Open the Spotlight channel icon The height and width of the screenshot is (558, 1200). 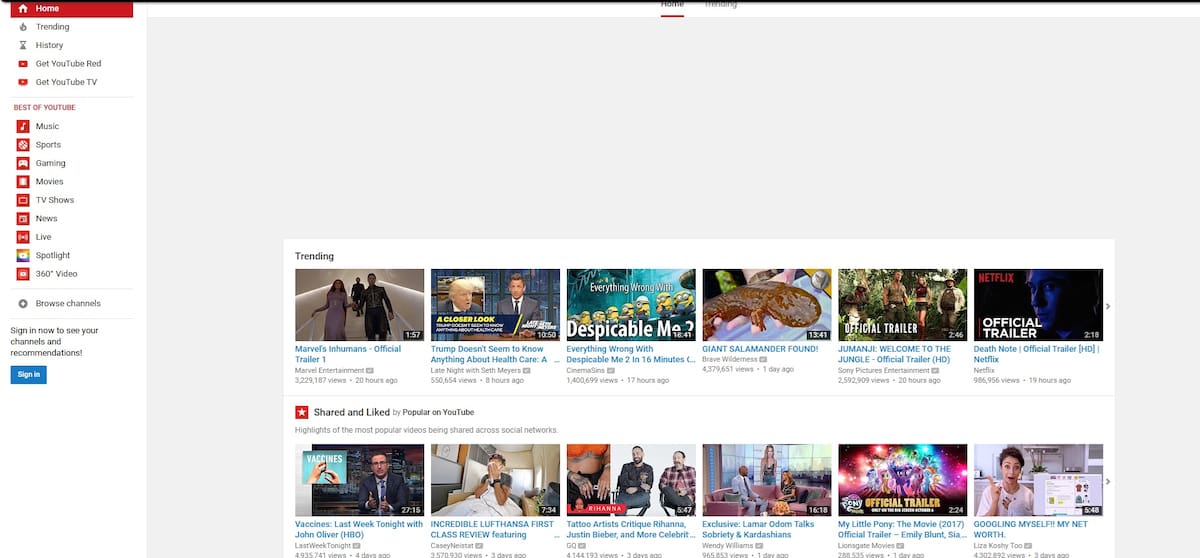point(23,255)
